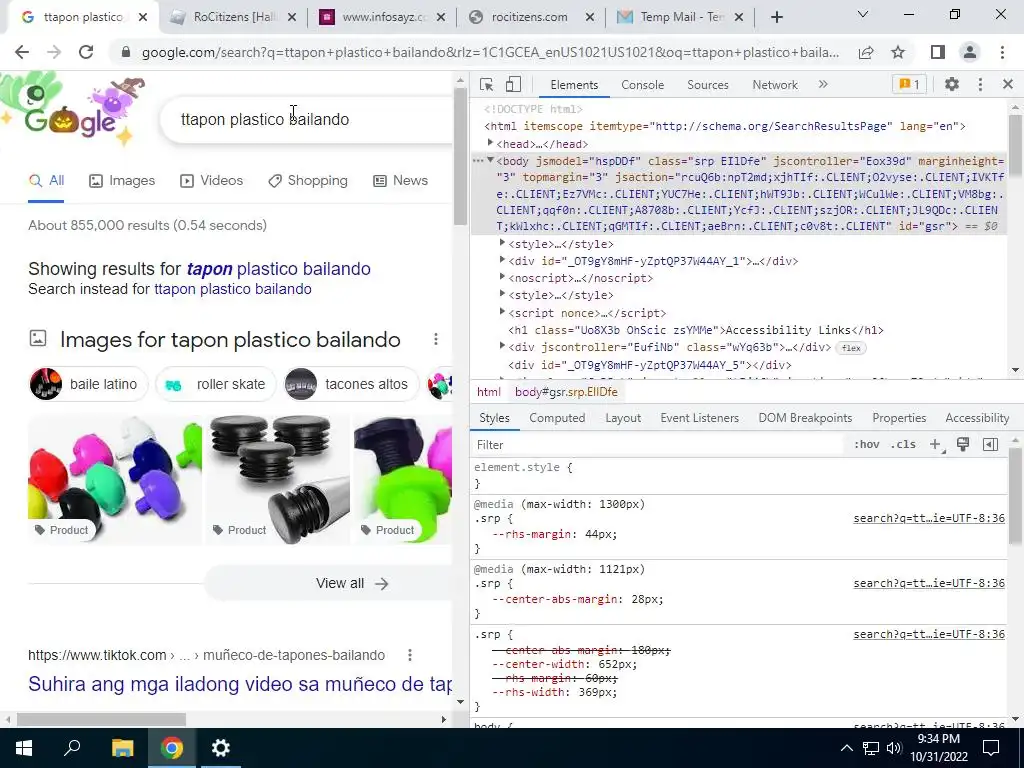Image resolution: width=1024 pixels, height=768 pixels.
Task: Toggle device toolbar in DevTools
Action: [513, 85]
